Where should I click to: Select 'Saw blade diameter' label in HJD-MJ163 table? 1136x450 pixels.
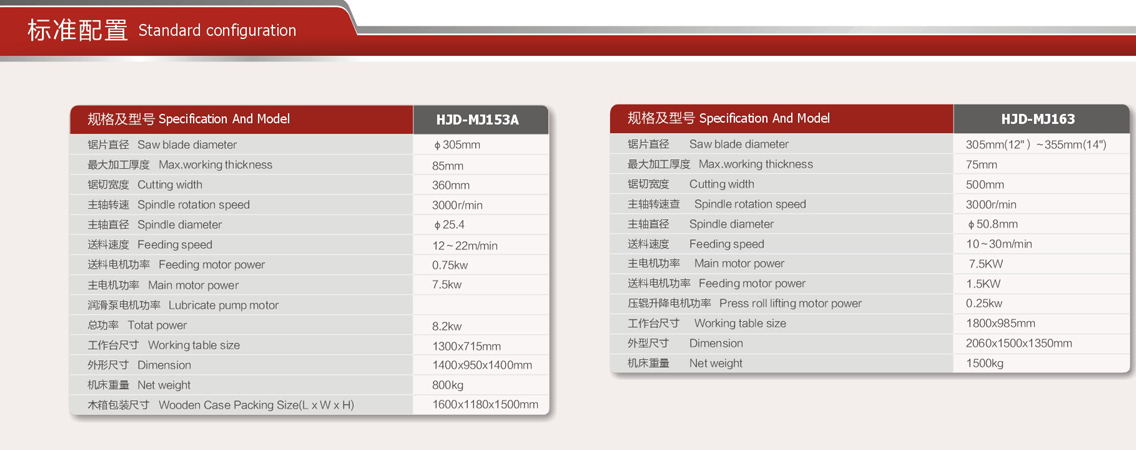(739, 144)
